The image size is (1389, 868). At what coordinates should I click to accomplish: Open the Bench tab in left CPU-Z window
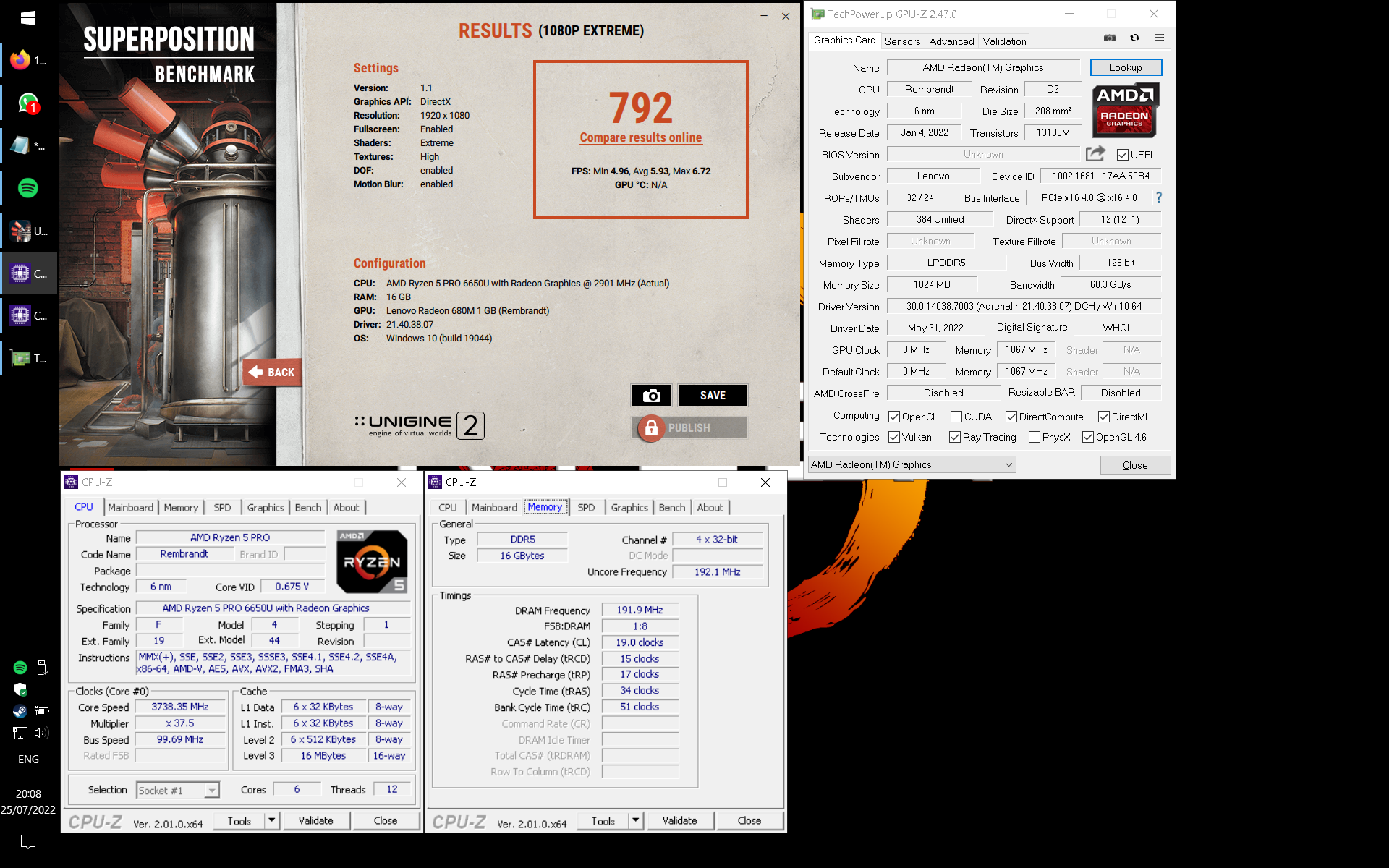pos(308,508)
